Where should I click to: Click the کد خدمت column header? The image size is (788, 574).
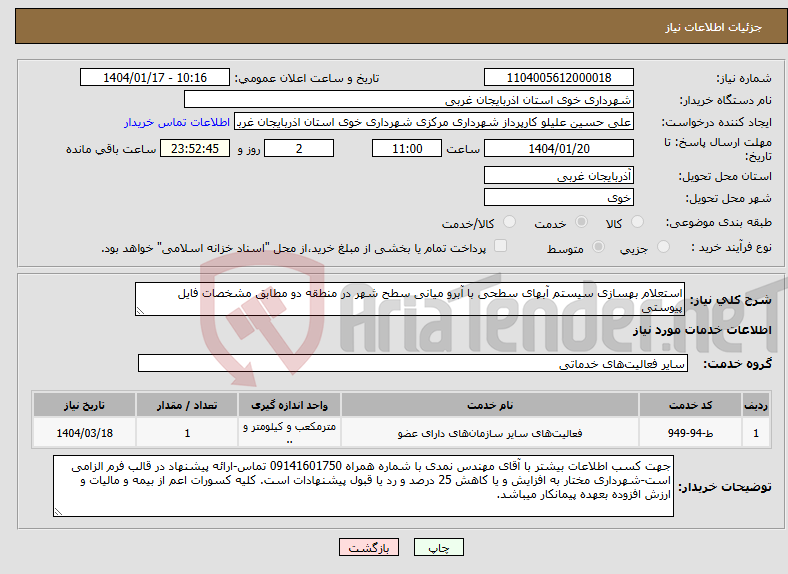coord(691,405)
